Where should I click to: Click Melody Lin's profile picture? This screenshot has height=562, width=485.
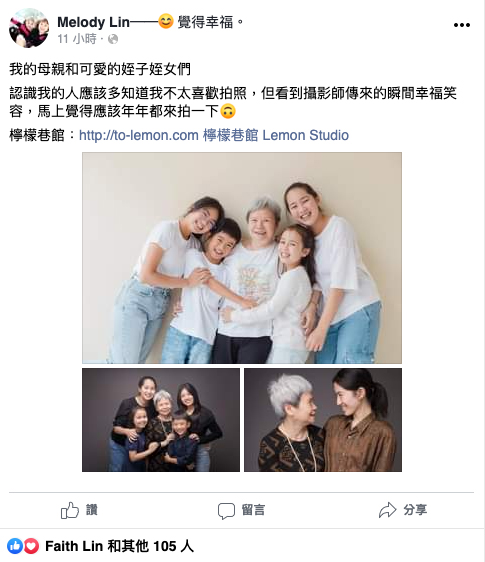pyautogui.click(x=29, y=28)
